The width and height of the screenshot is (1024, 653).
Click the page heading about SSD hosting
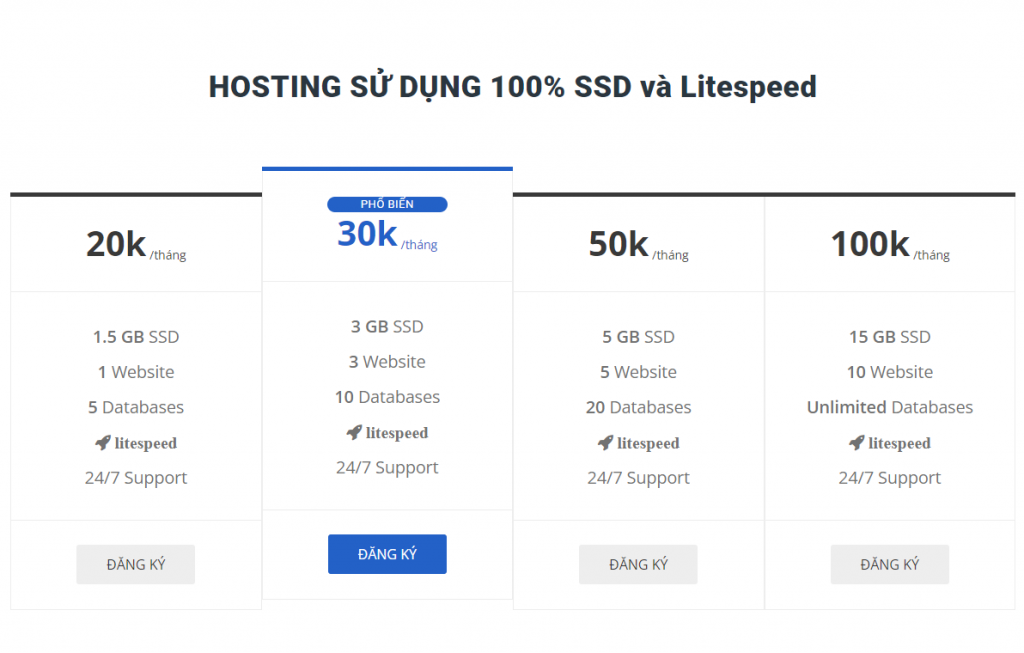coord(513,87)
